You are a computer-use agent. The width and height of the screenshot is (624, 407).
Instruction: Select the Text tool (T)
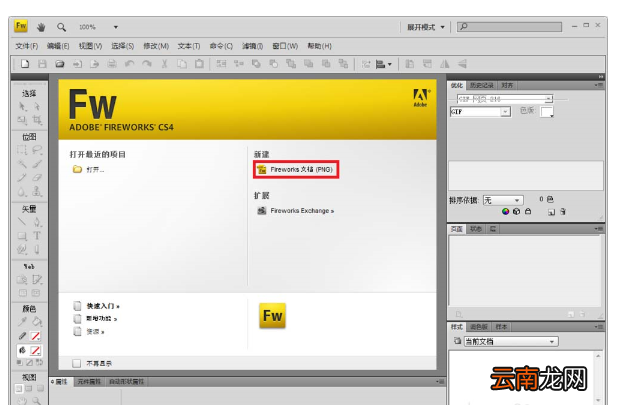[37, 236]
